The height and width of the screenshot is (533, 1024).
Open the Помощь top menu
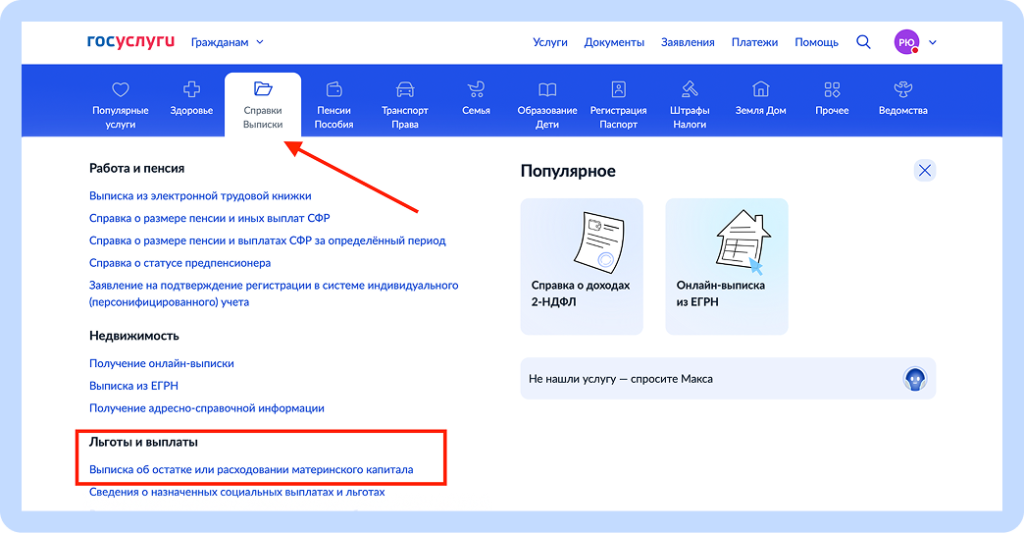pos(816,42)
